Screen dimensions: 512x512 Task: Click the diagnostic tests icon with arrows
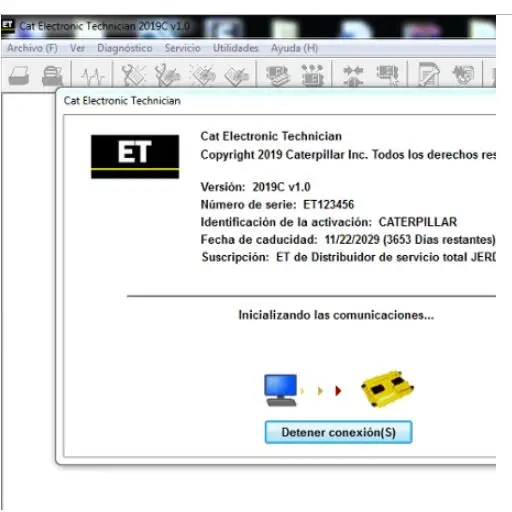pyautogui.click(x=312, y=75)
